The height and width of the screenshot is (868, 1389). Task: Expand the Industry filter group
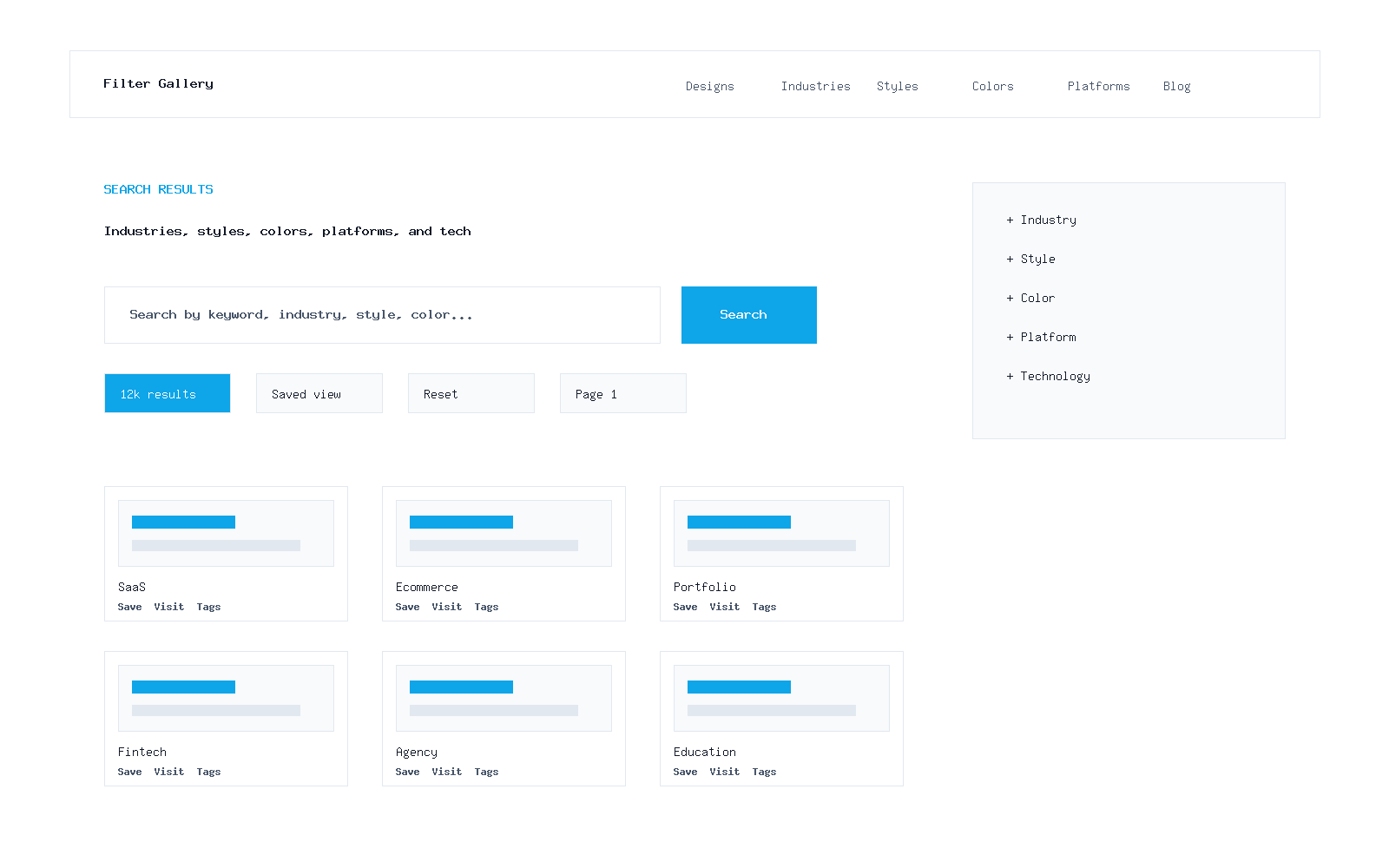click(1042, 220)
